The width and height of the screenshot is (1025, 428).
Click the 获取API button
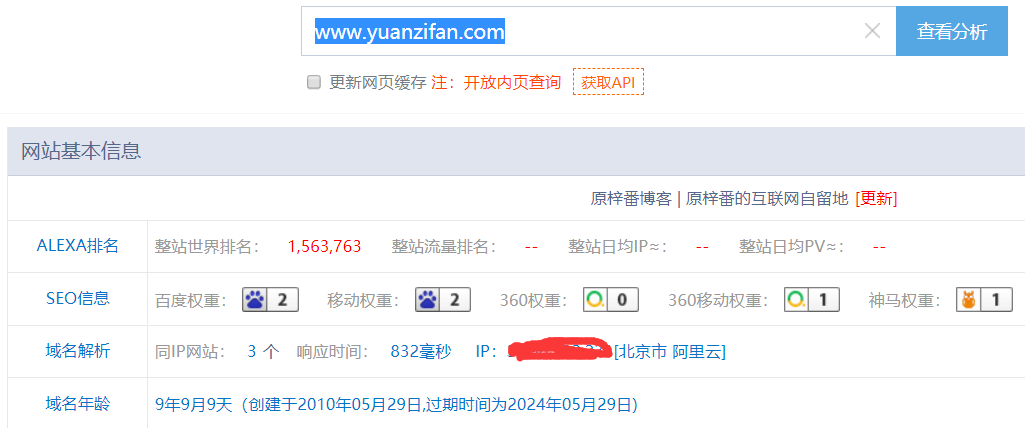(x=609, y=82)
